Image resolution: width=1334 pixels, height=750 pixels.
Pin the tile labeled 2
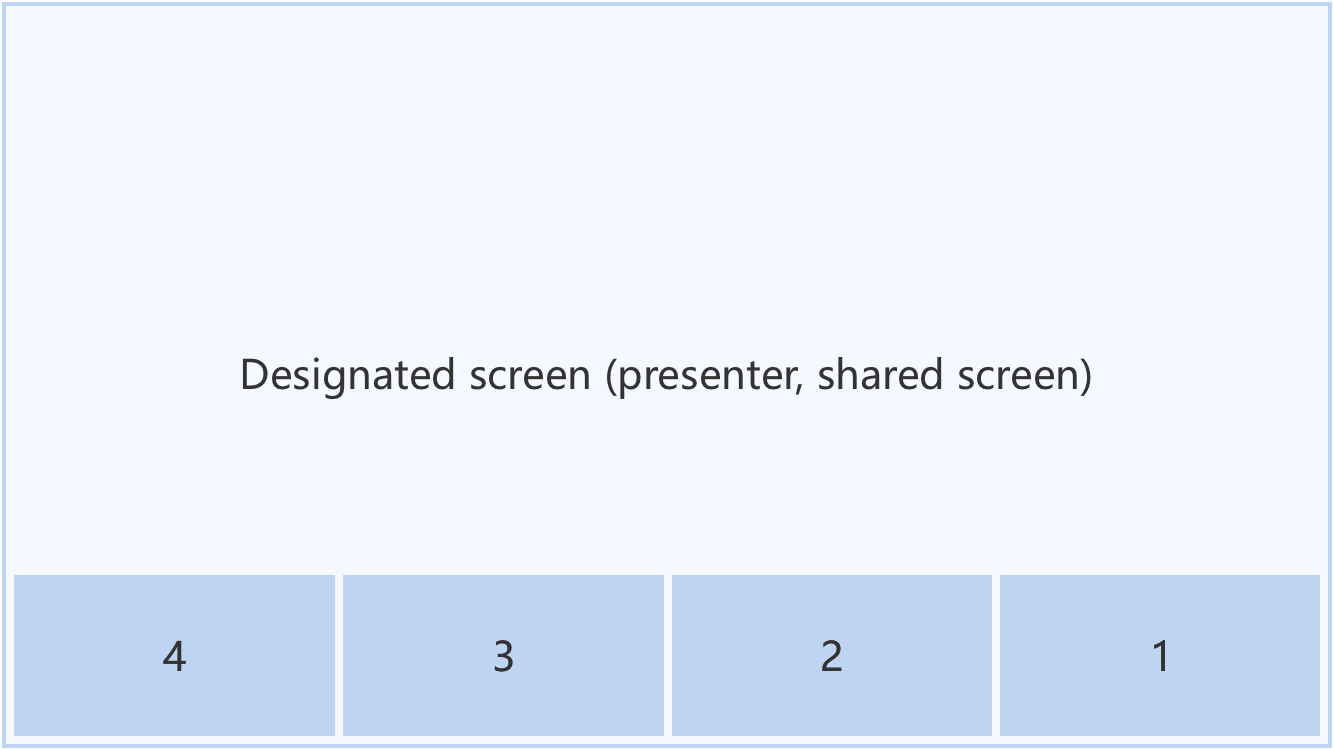[831, 655]
